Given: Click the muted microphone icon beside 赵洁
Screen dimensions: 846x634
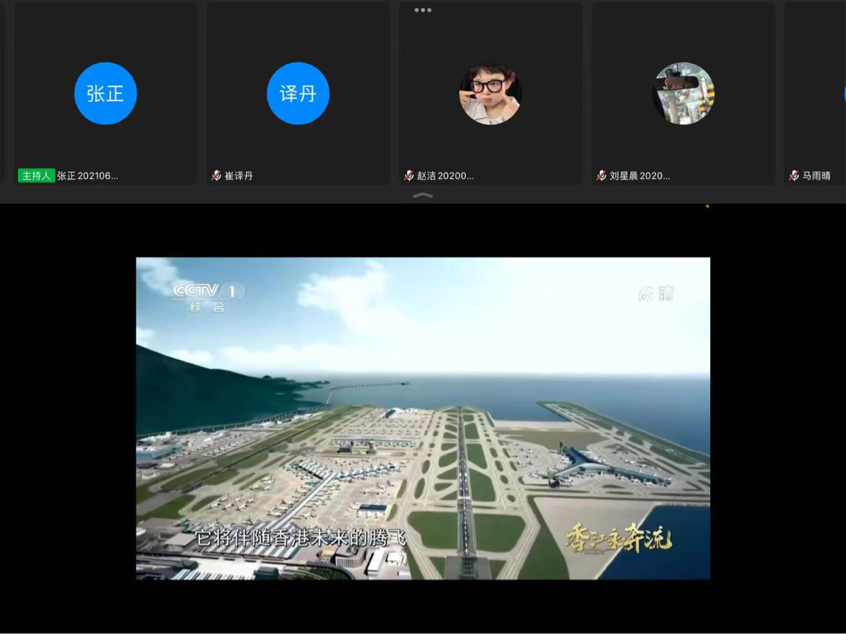Looking at the screenshot, I should [x=408, y=176].
